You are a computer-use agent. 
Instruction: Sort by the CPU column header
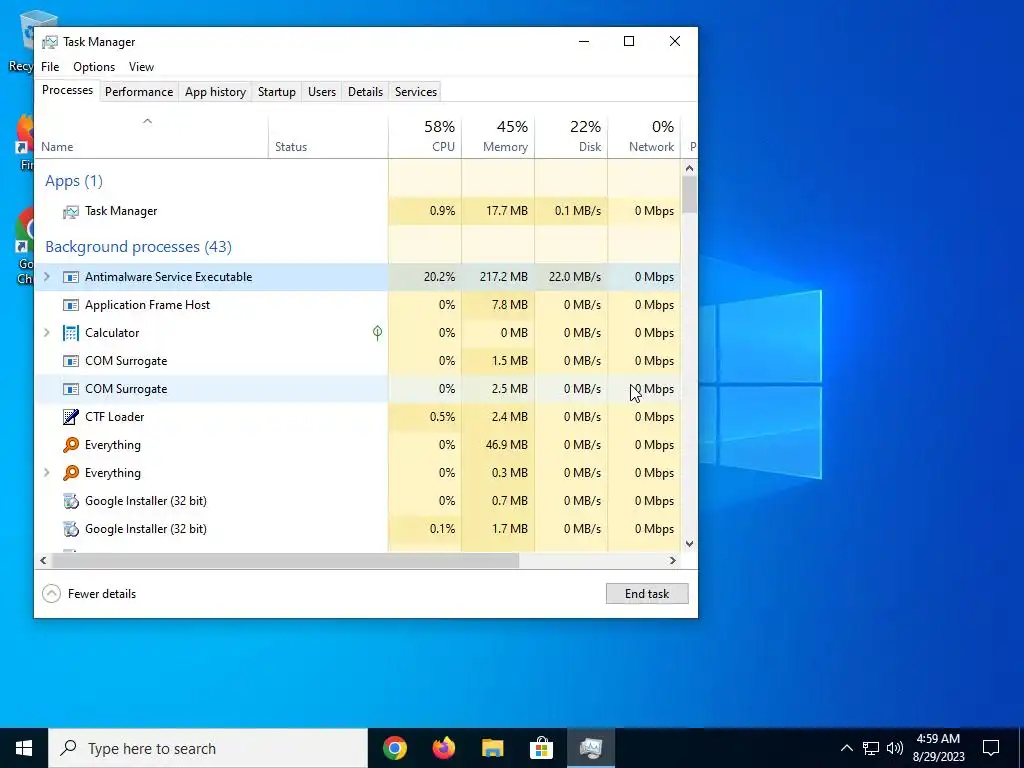[x=425, y=137]
